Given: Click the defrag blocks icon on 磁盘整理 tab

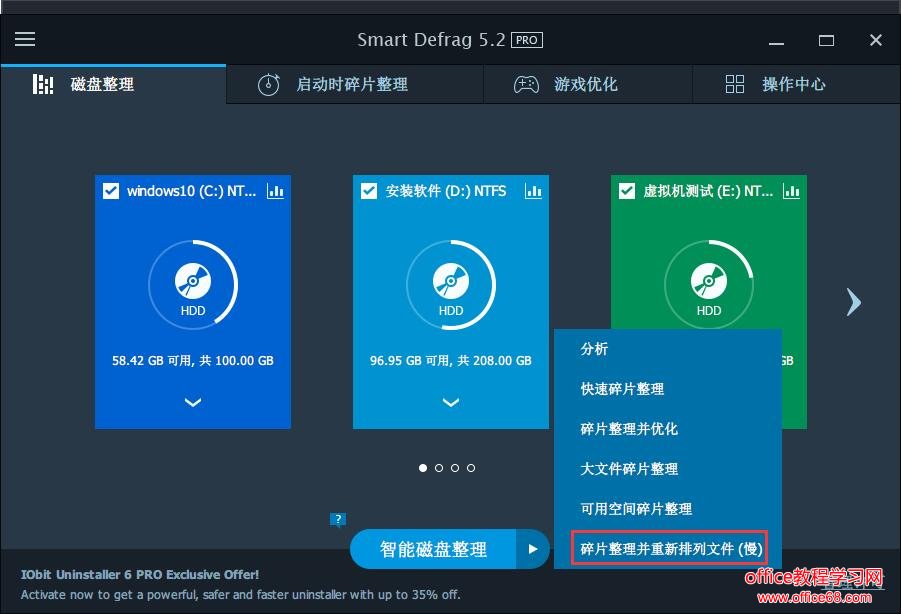Looking at the screenshot, I should [43, 84].
